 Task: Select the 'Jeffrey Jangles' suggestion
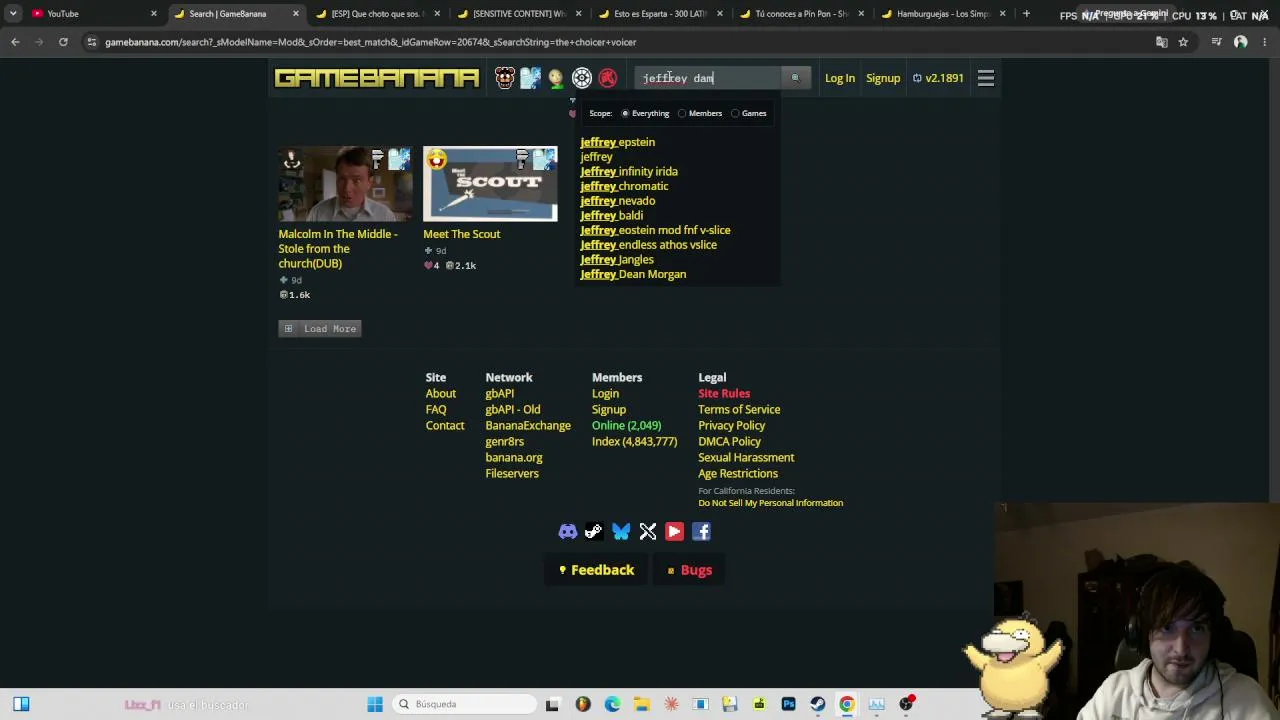pyautogui.click(x=617, y=260)
